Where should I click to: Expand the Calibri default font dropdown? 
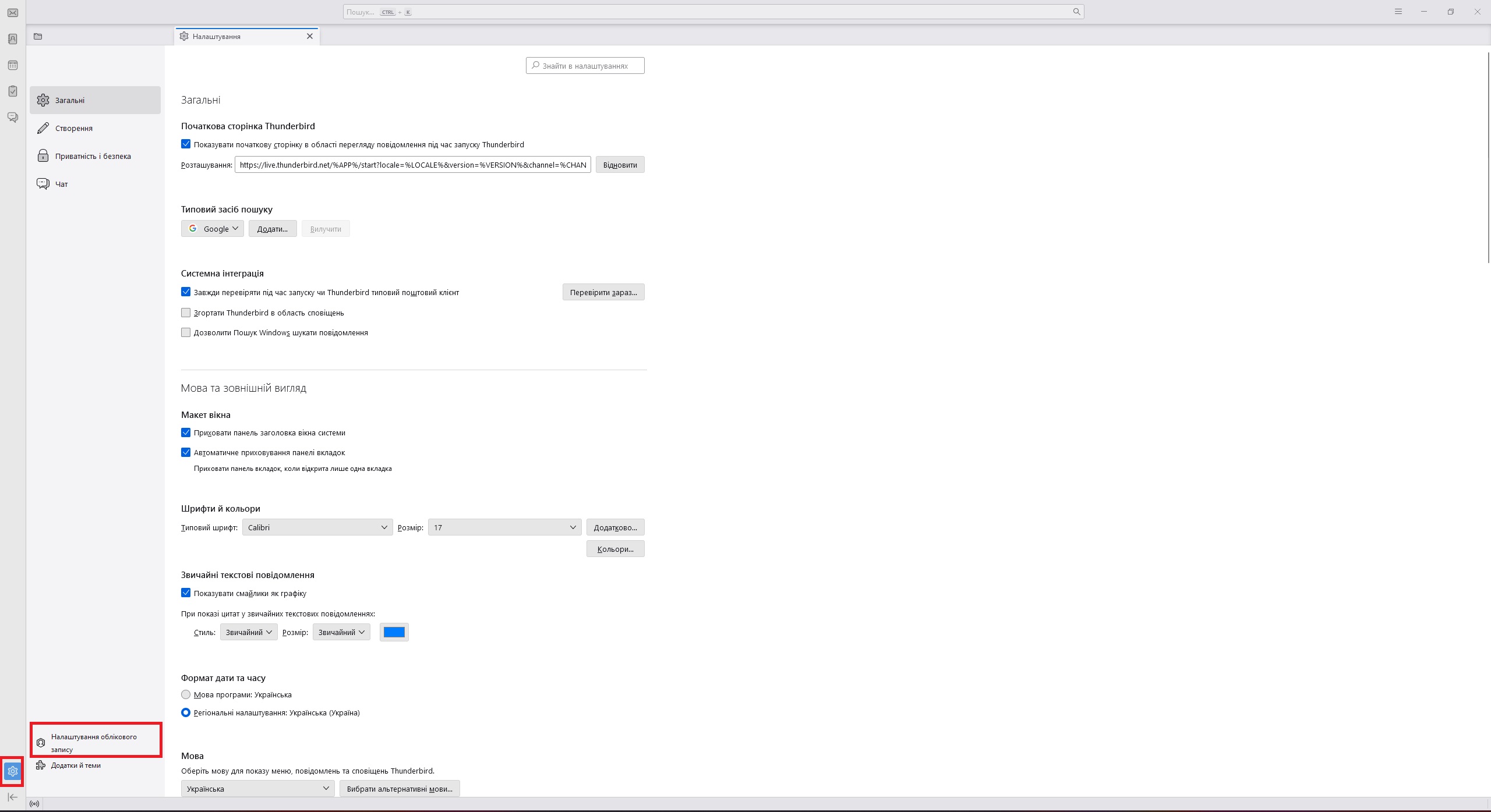pyautogui.click(x=317, y=527)
